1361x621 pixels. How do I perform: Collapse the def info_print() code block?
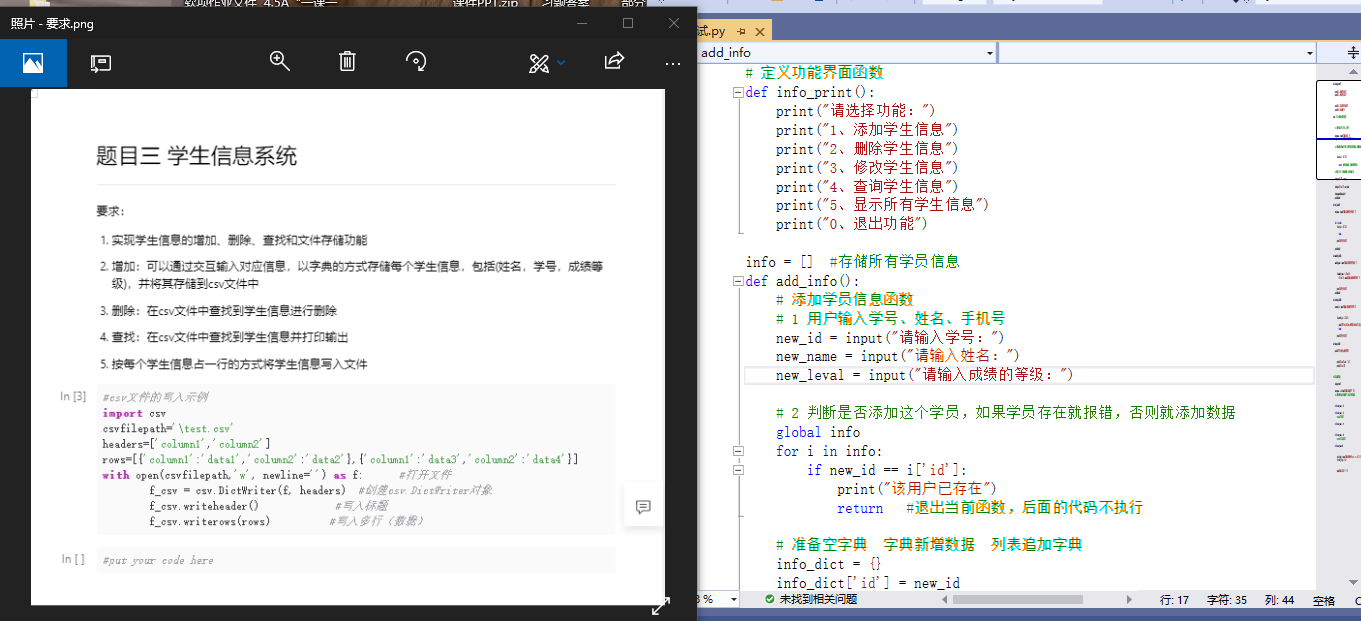click(x=738, y=92)
